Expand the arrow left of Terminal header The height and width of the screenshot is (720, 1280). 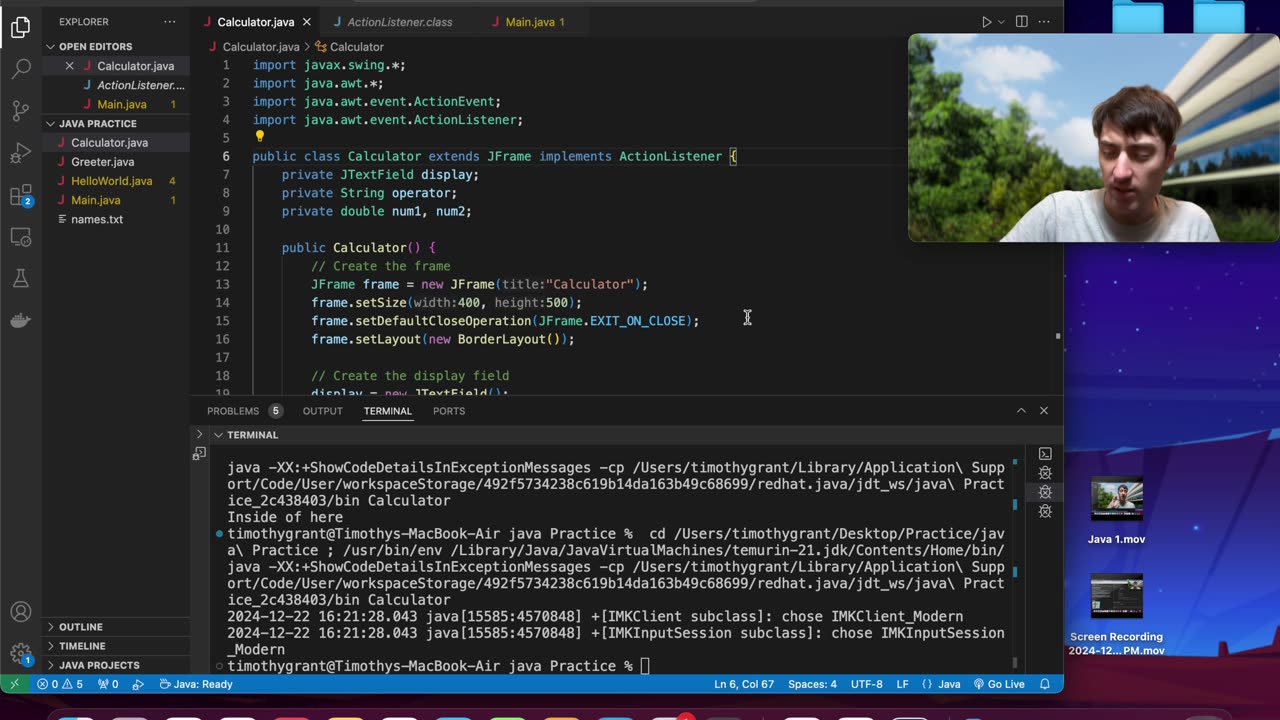click(x=199, y=435)
